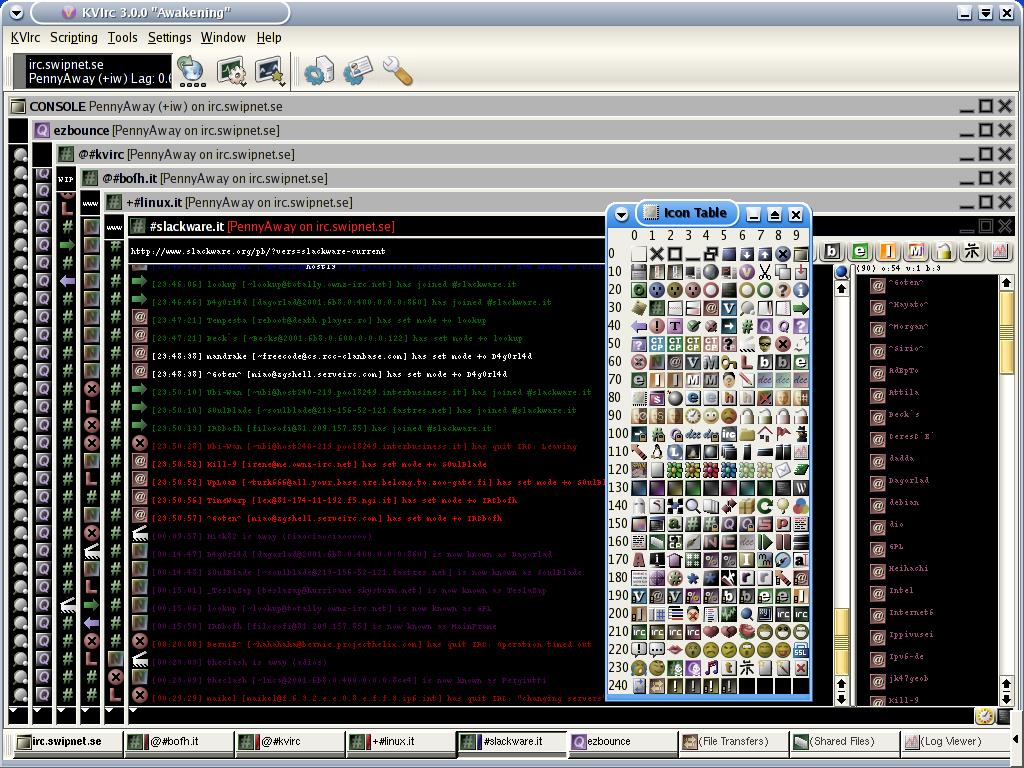
Task: Open the Settings menu
Action: [170, 38]
